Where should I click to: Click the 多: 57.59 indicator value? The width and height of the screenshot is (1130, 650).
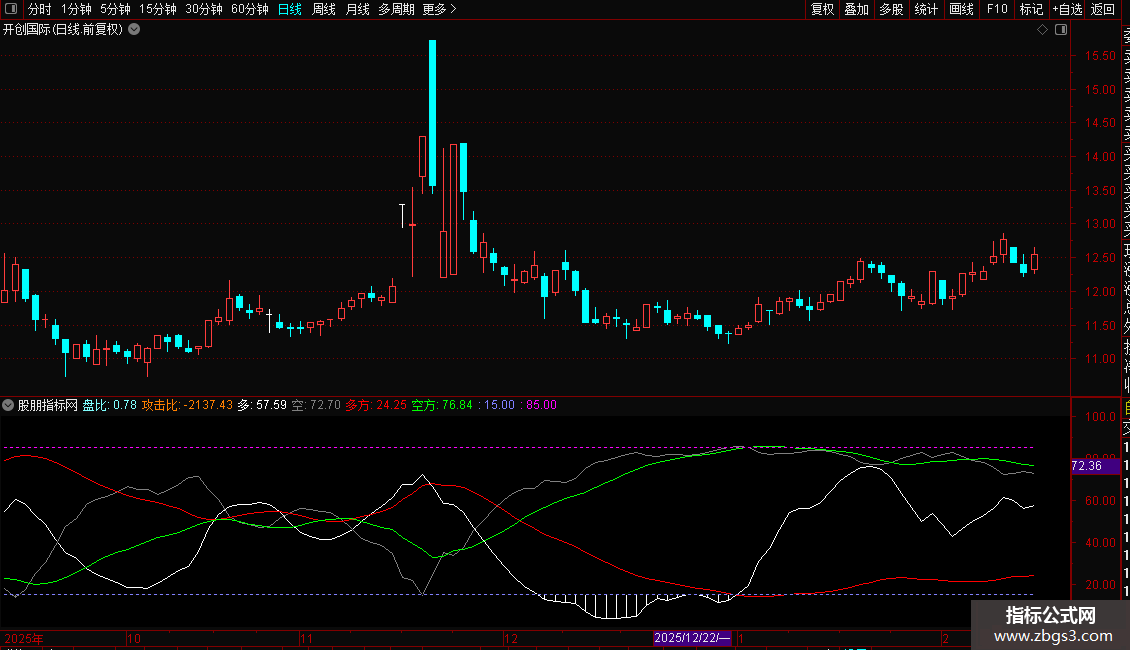262,405
